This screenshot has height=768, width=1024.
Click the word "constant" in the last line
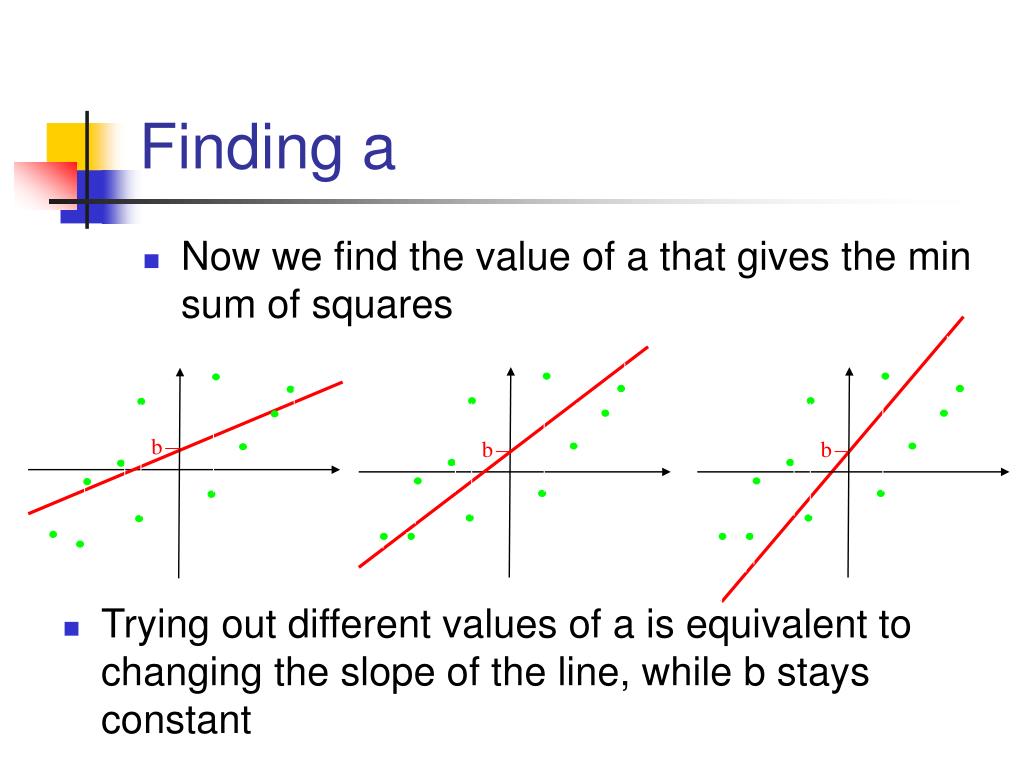point(176,720)
